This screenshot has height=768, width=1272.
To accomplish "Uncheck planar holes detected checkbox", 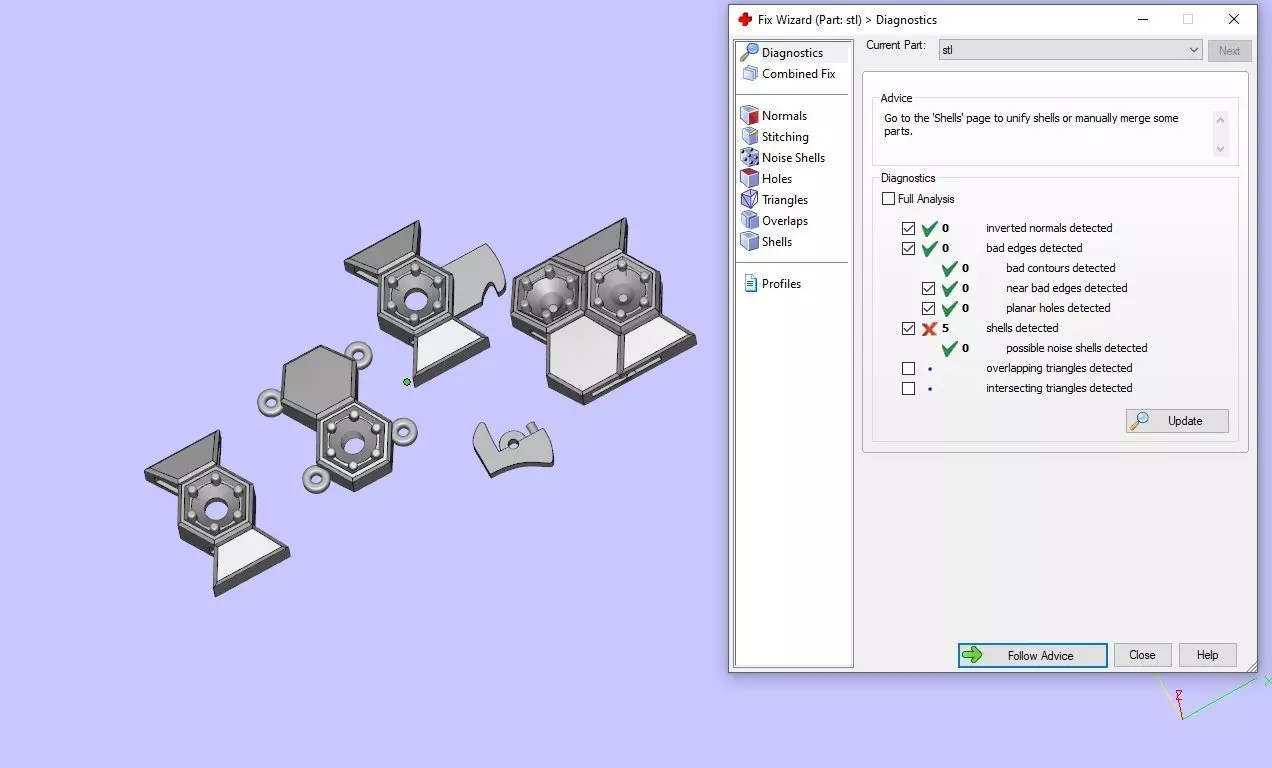I will coord(928,308).
